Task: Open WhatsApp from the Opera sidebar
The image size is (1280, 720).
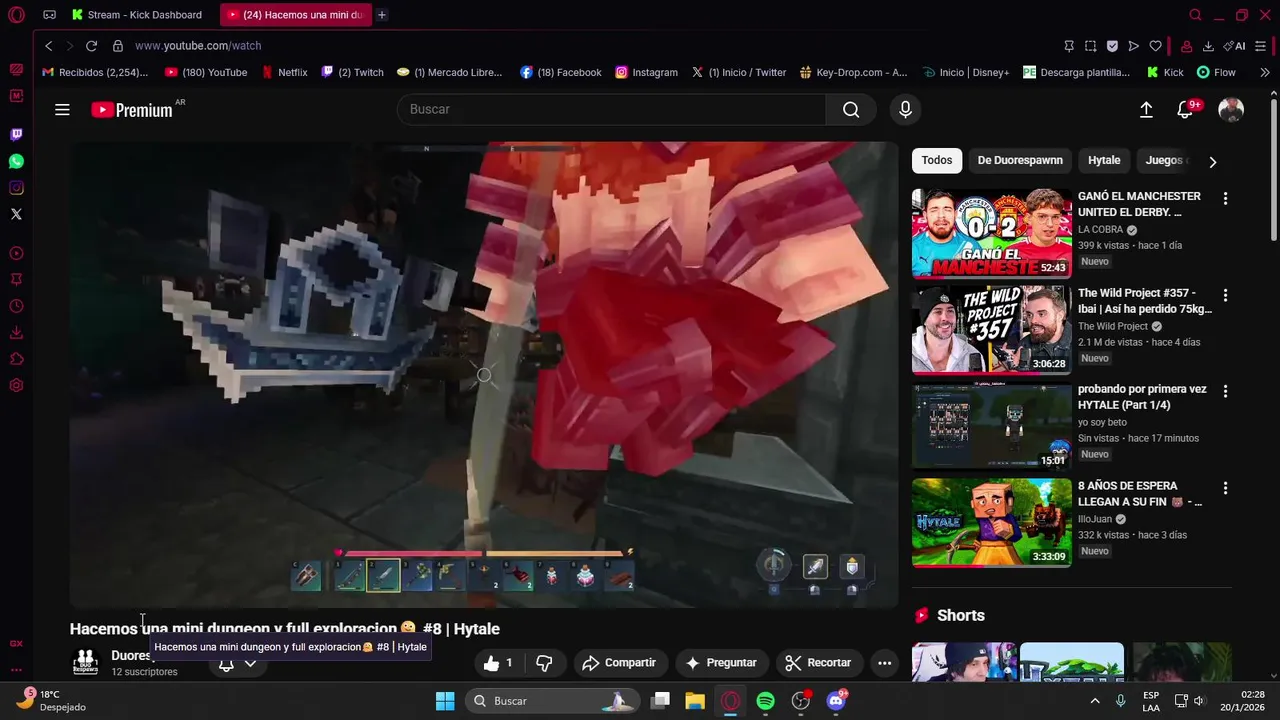Action: tap(16, 161)
